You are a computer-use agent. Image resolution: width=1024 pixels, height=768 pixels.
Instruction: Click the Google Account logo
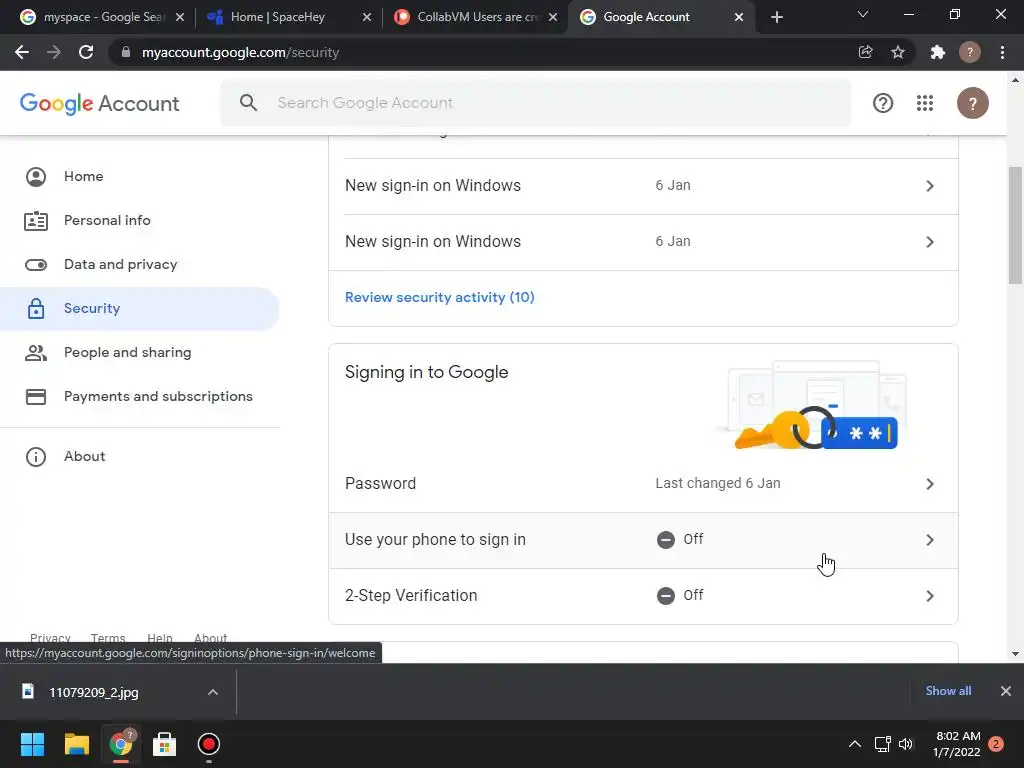(x=99, y=103)
